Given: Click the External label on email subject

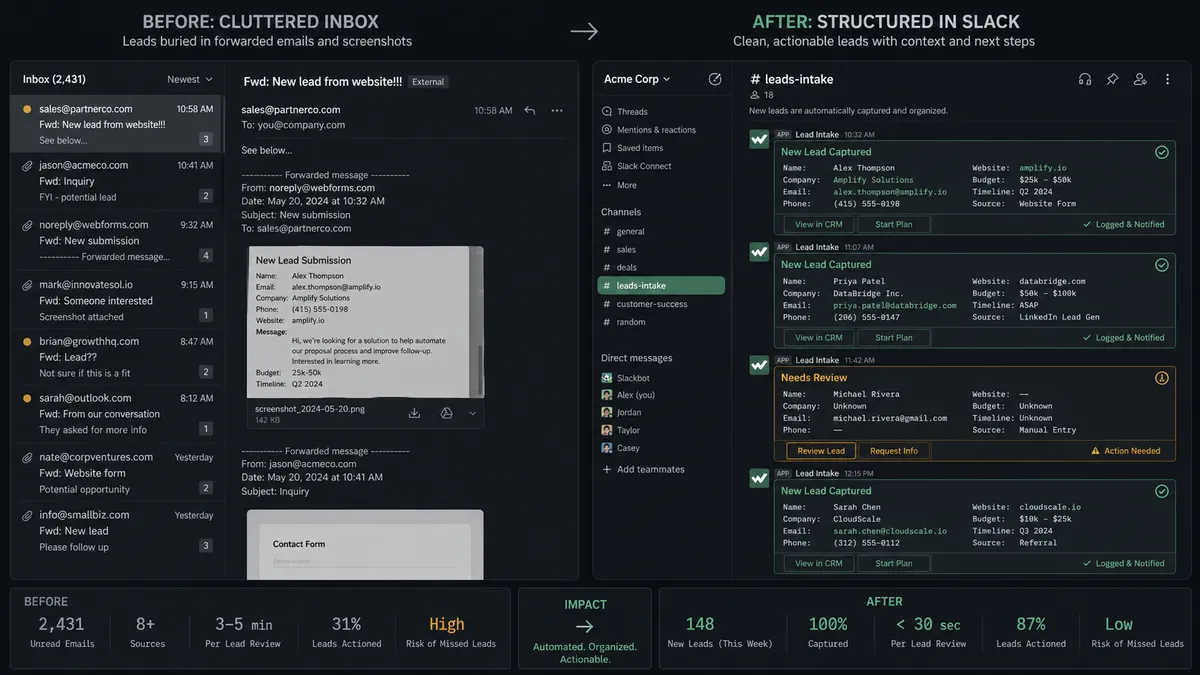Looking at the screenshot, I should coord(428,82).
